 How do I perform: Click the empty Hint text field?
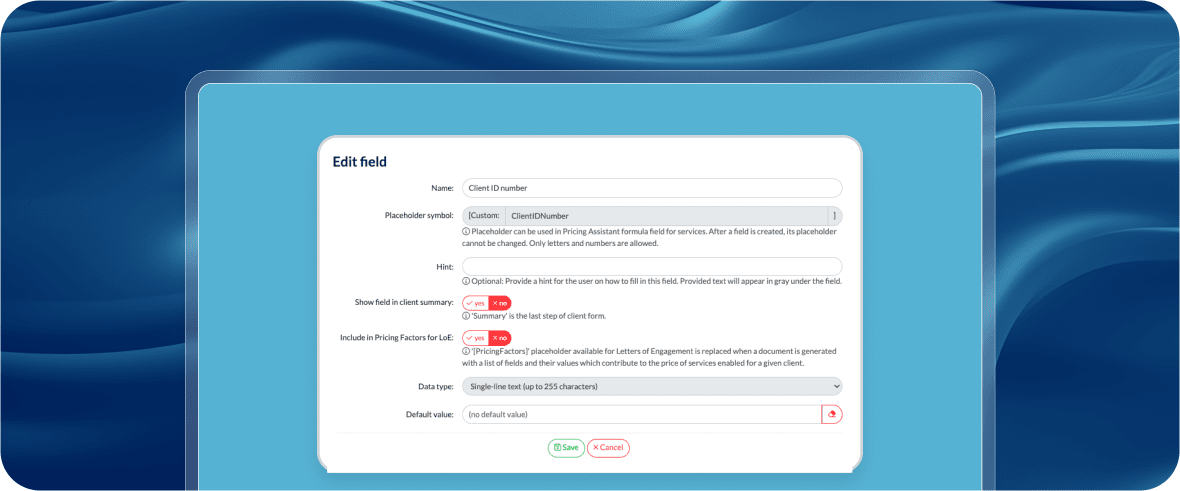[652, 267]
